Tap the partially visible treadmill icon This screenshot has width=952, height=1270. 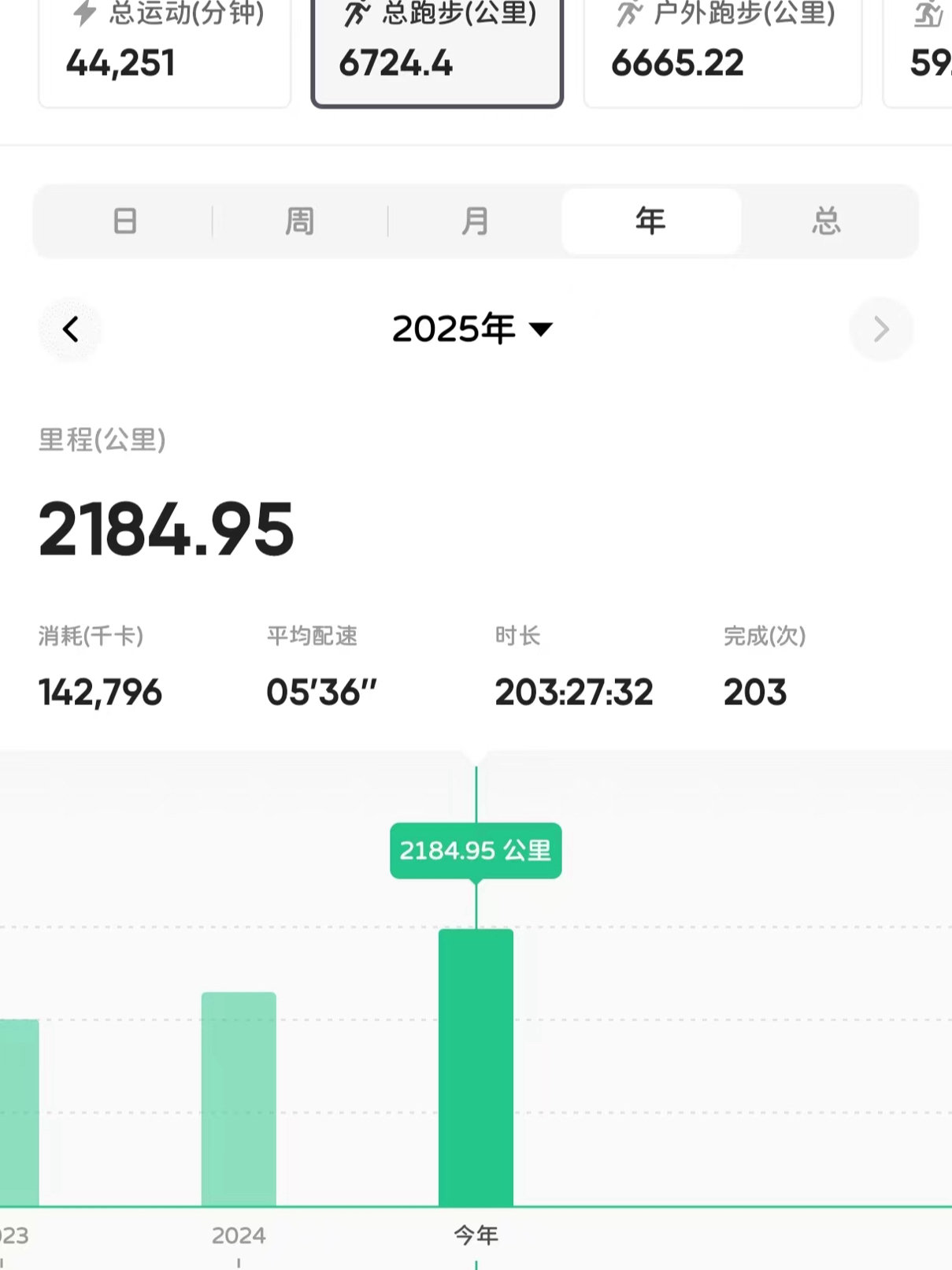[x=928, y=13]
